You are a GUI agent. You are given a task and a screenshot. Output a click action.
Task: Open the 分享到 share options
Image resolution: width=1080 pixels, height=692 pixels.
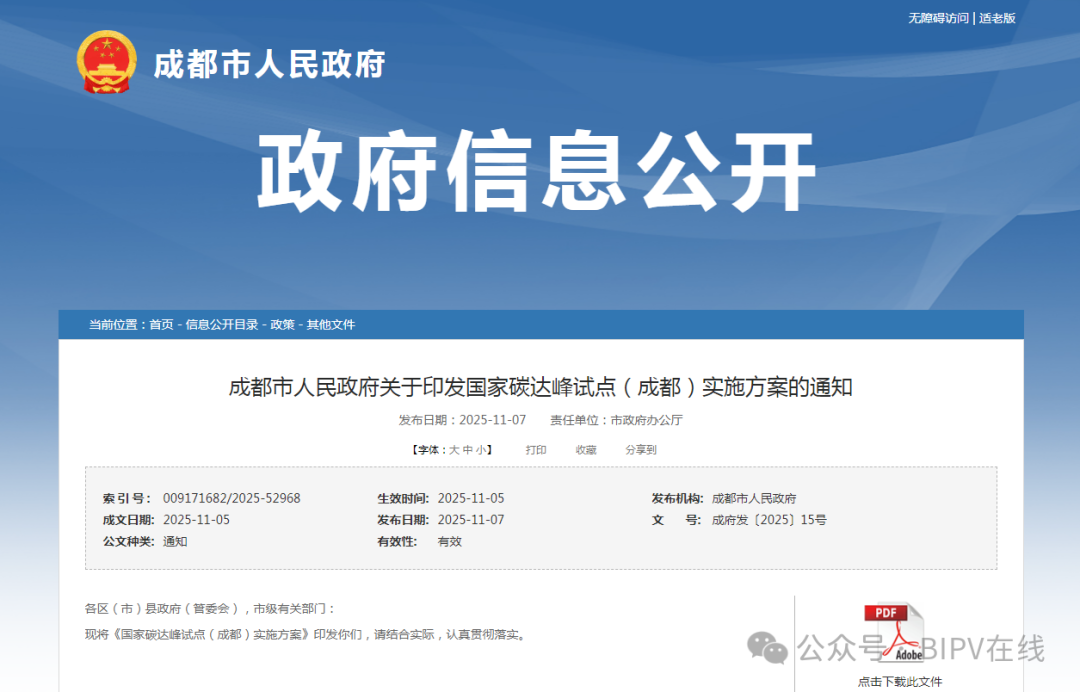(641, 450)
